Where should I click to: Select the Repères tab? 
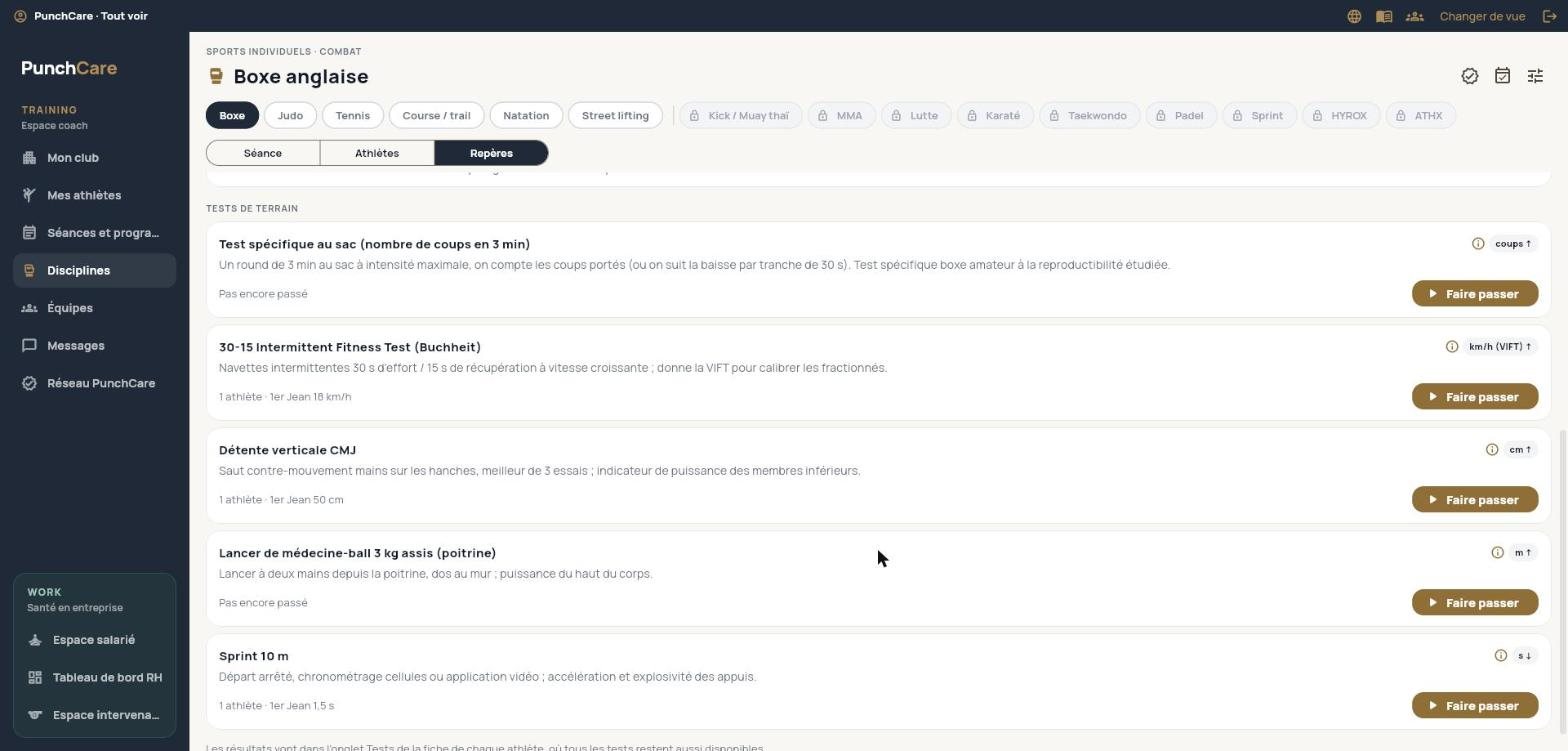coord(491,153)
